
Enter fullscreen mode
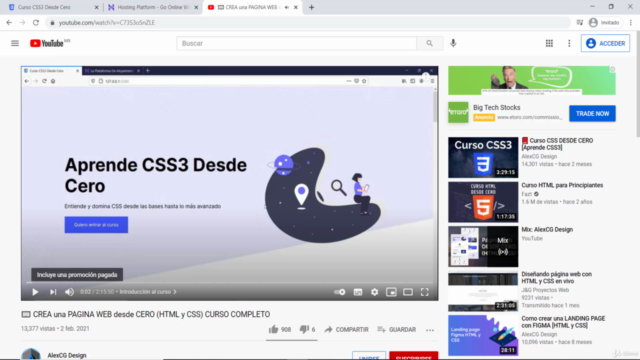(x=425, y=292)
